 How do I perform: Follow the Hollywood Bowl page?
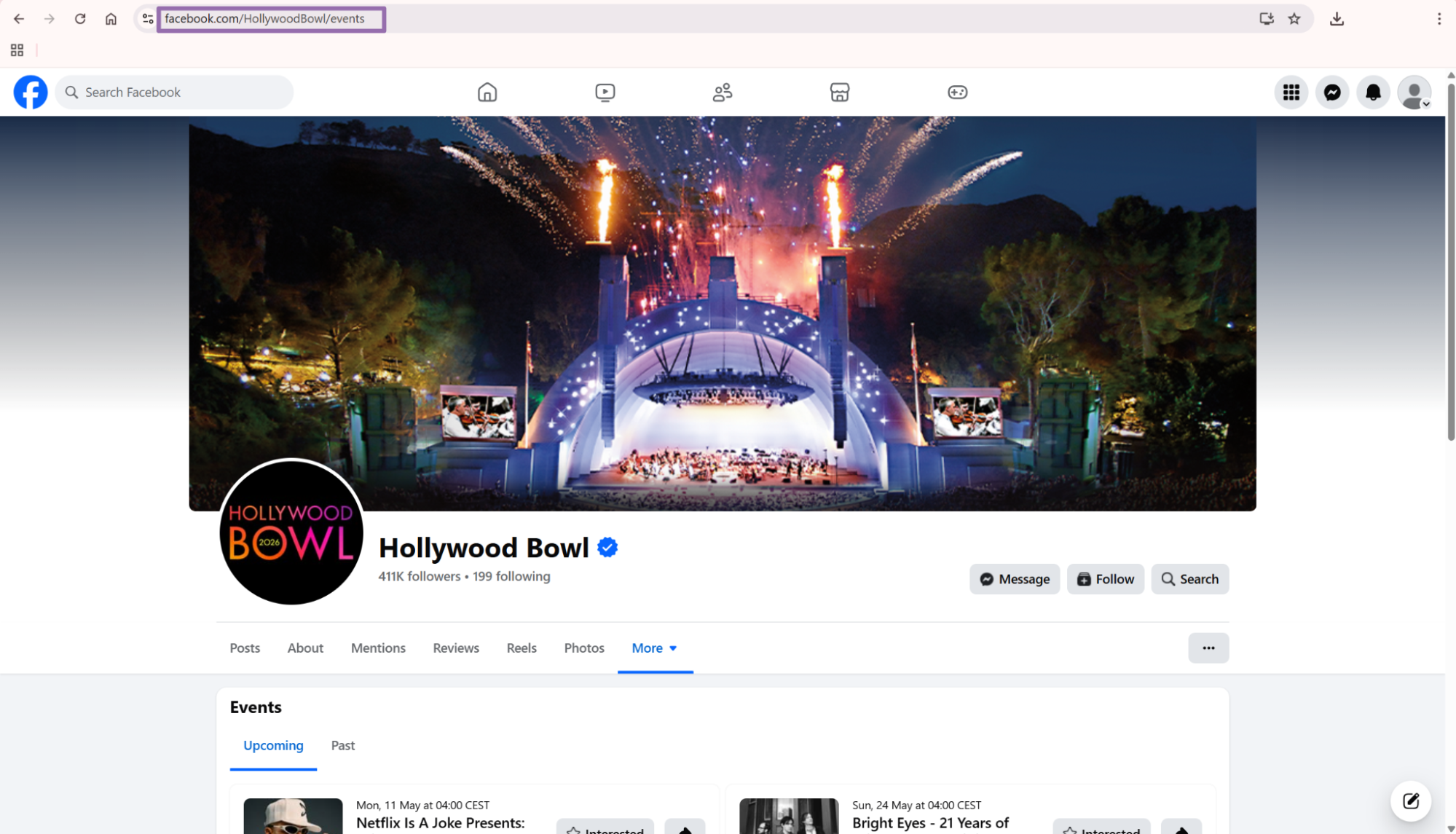(x=1105, y=579)
